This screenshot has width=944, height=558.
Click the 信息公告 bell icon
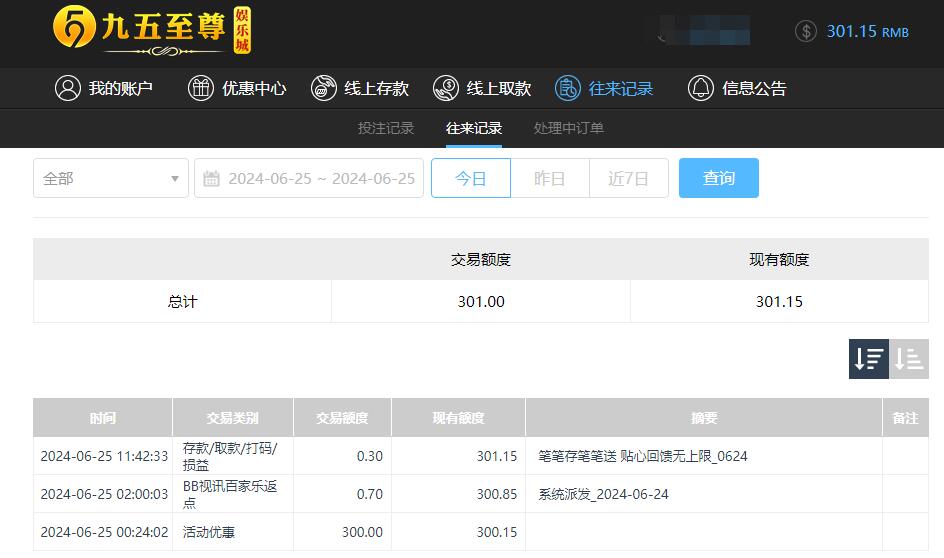pyautogui.click(x=701, y=88)
